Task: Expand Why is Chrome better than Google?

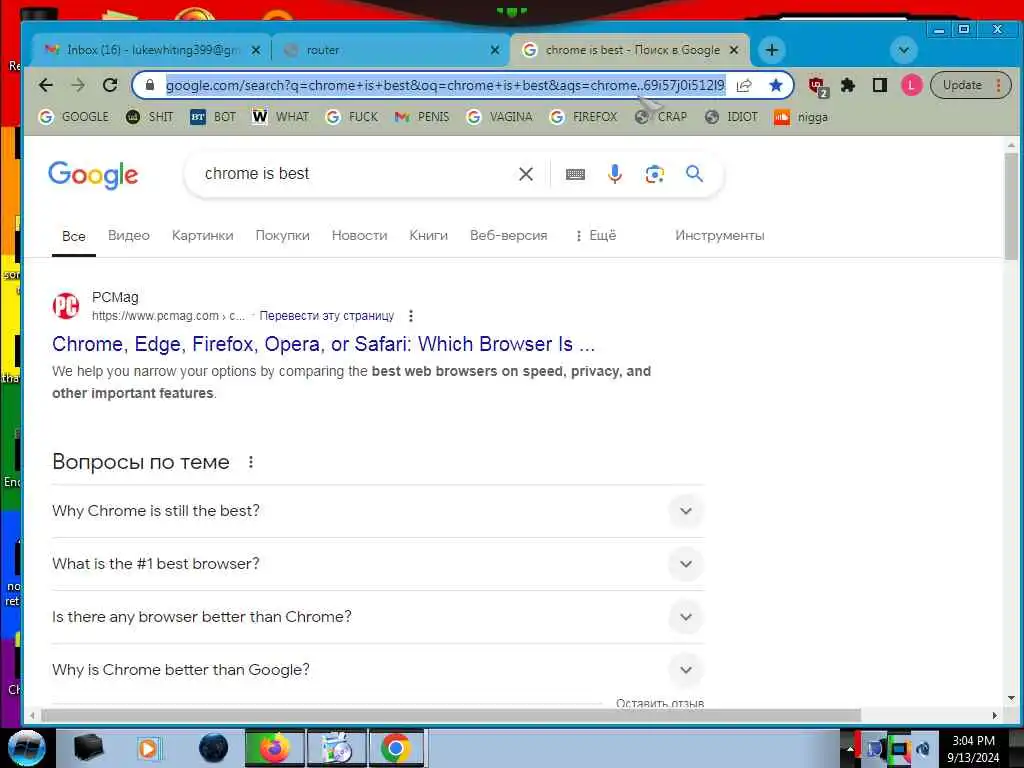Action: 377,669
